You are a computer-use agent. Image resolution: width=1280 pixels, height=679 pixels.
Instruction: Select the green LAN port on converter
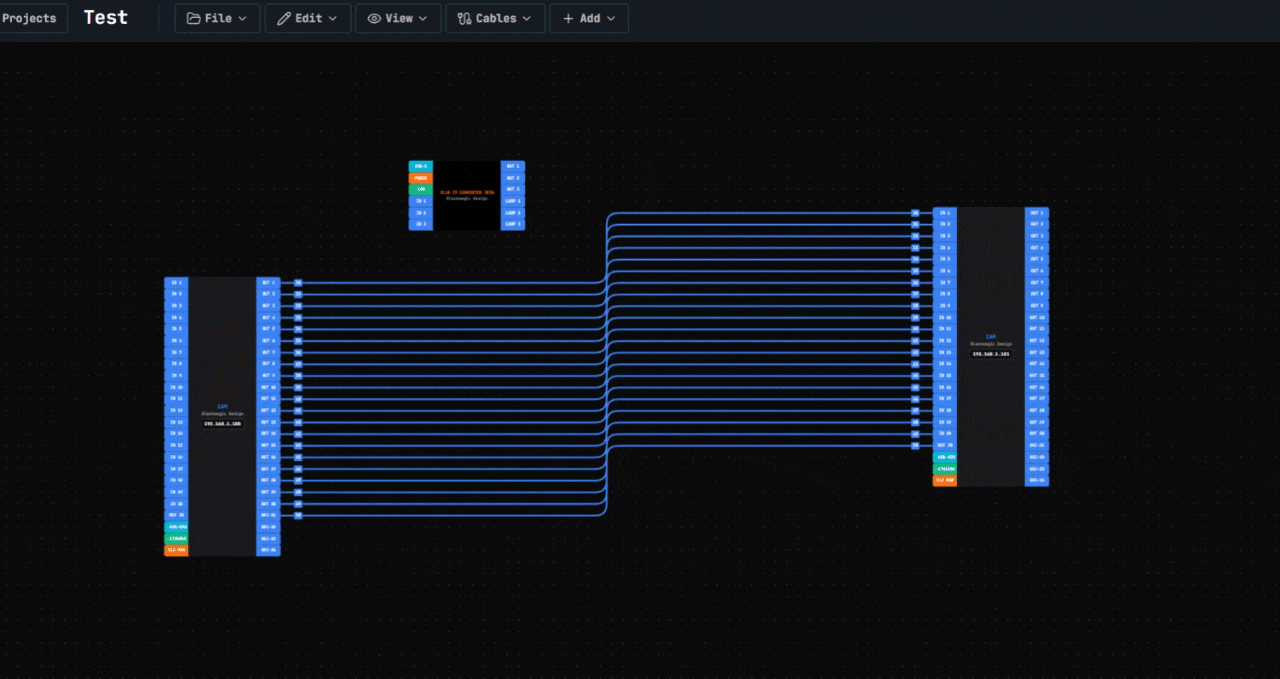click(x=420, y=189)
